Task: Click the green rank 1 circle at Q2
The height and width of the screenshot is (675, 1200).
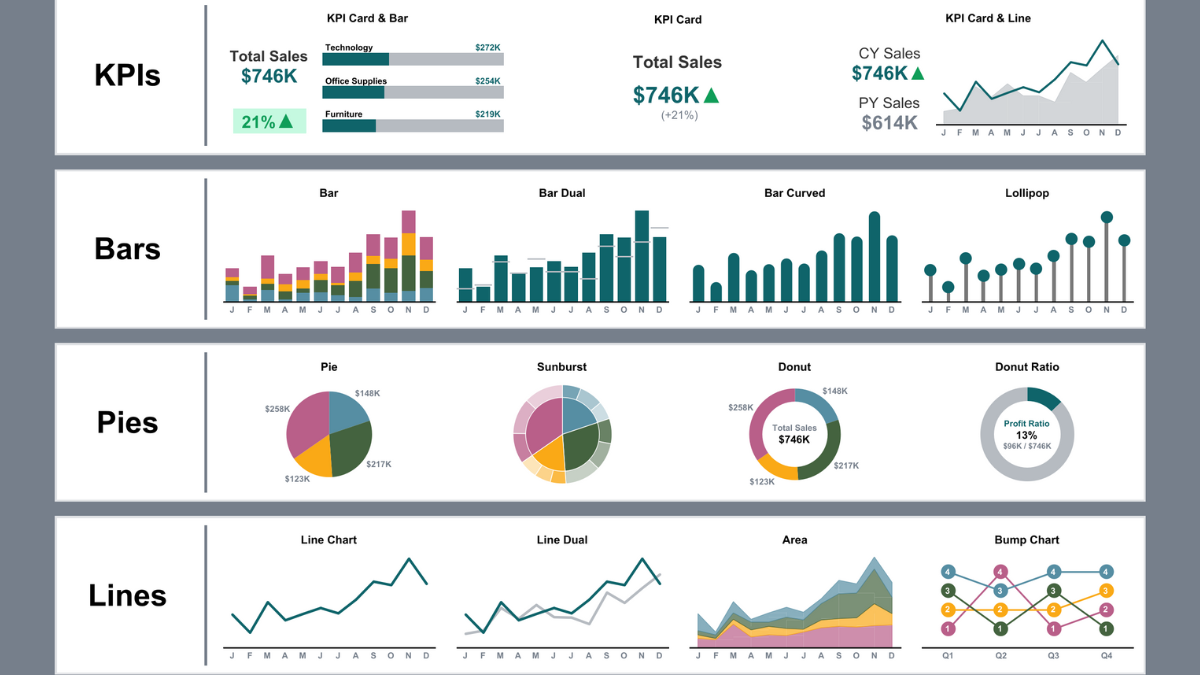Action: pos(1001,628)
